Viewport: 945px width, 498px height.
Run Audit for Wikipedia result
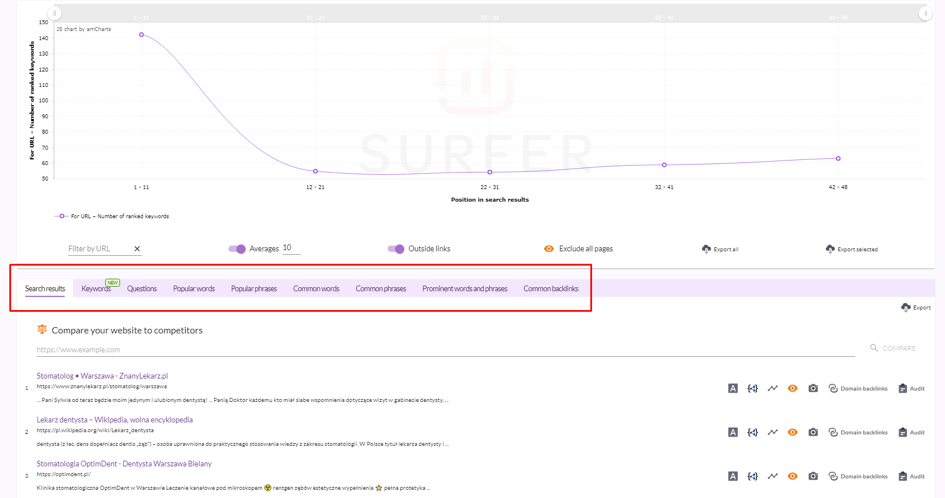pos(912,432)
